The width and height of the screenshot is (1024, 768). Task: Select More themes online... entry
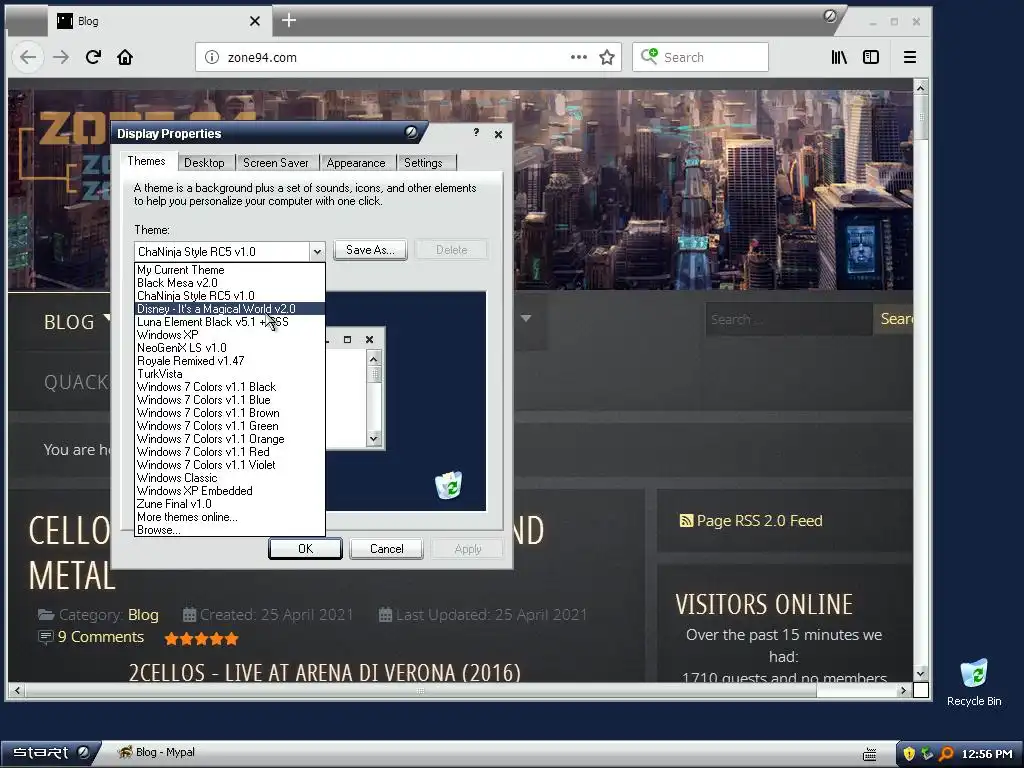pyautogui.click(x=229, y=517)
